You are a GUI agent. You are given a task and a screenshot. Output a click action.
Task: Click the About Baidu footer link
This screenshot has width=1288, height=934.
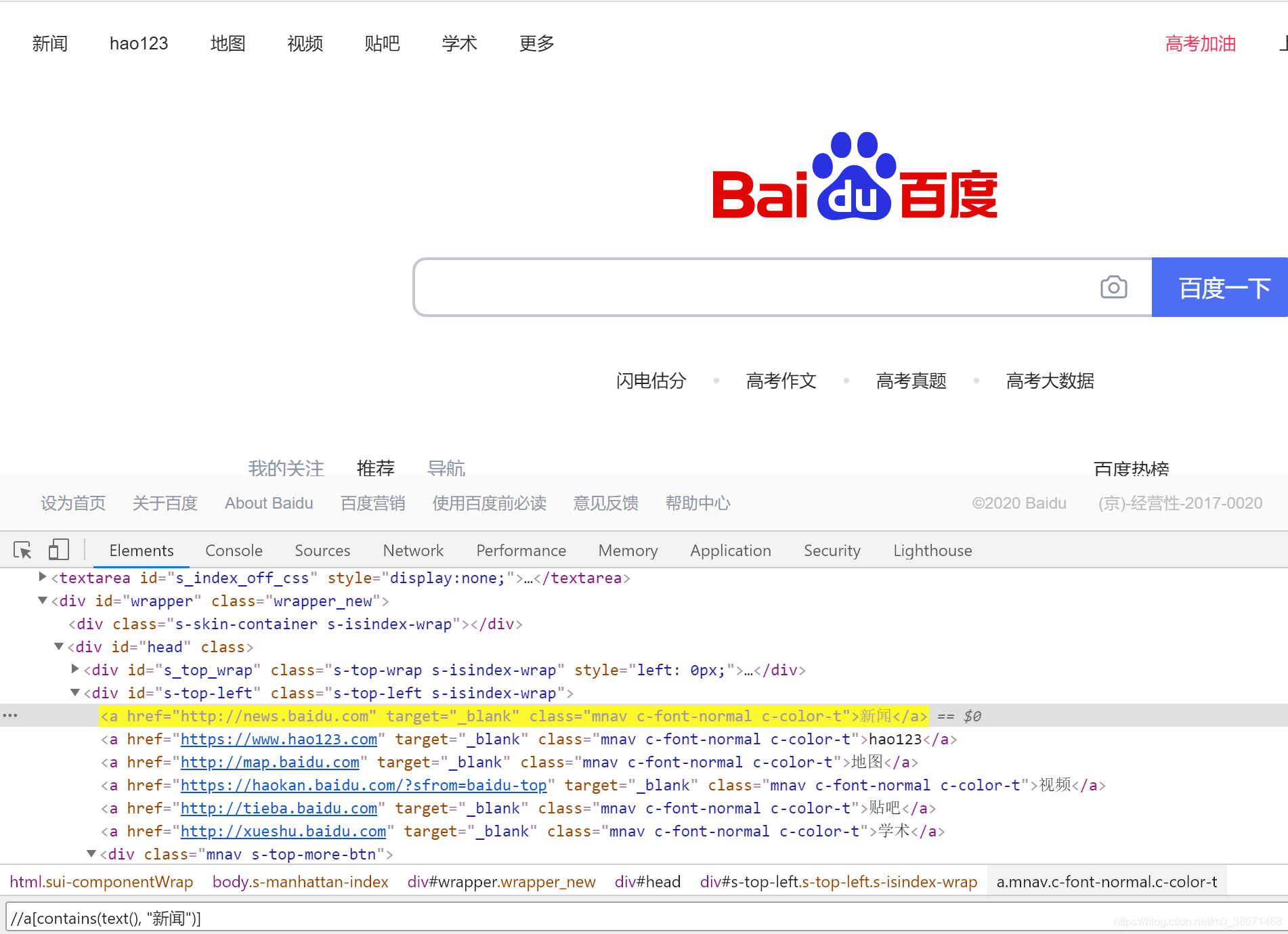pyautogui.click(x=269, y=503)
